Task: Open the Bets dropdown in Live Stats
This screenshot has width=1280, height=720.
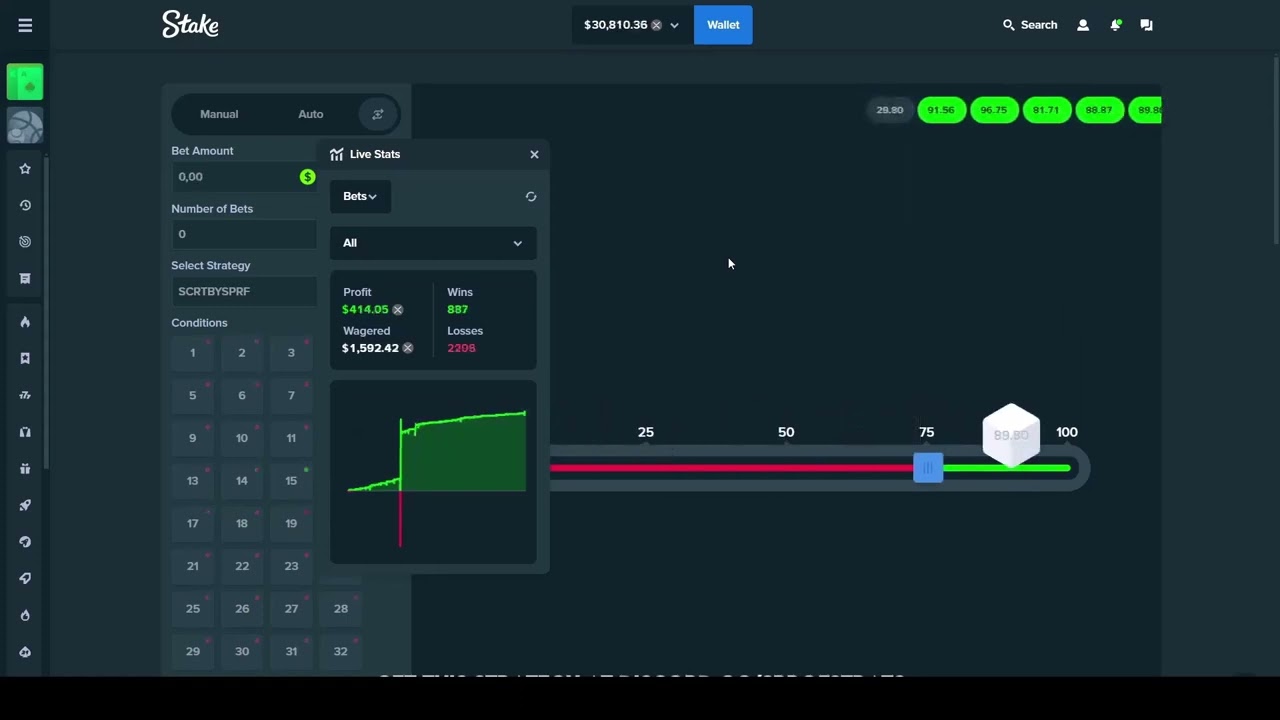Action: [x=360, y=196]
